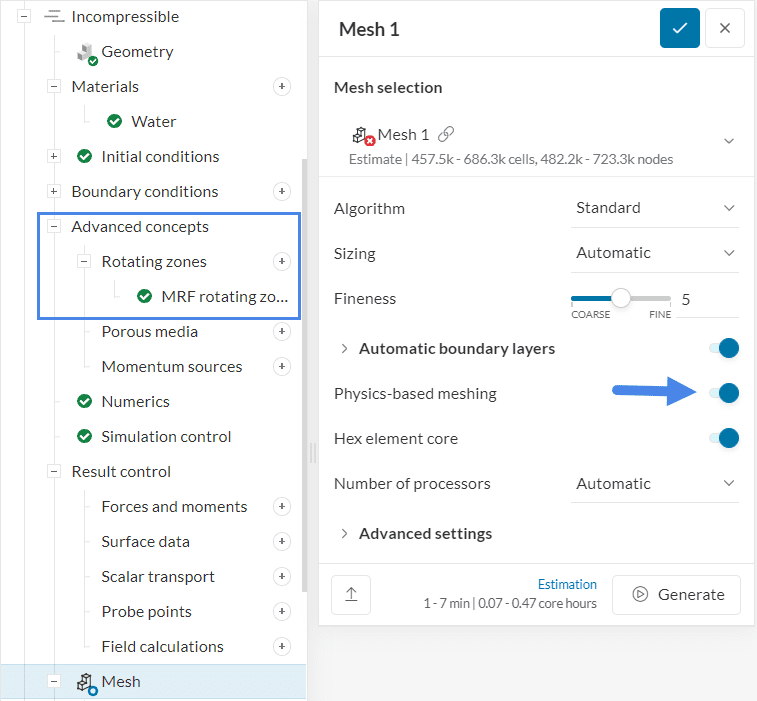Select Numerics in the simulation tree
The image size is (757, 701).
pyautogui.click(x=135, y=402)
